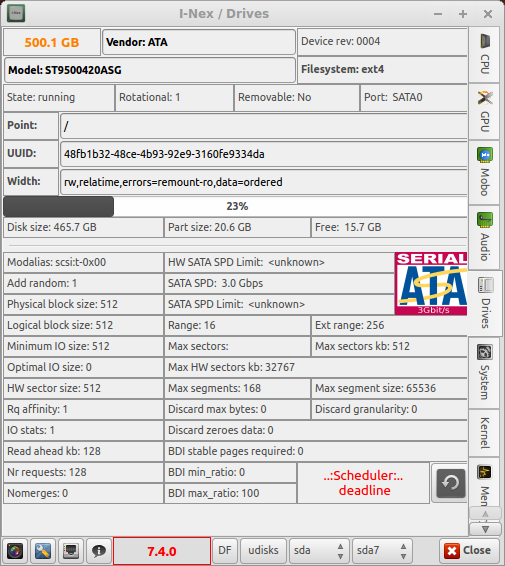The image size is (505, 566).
Task: Click tab scroll up arrow
Action: (x=485, y=514)
